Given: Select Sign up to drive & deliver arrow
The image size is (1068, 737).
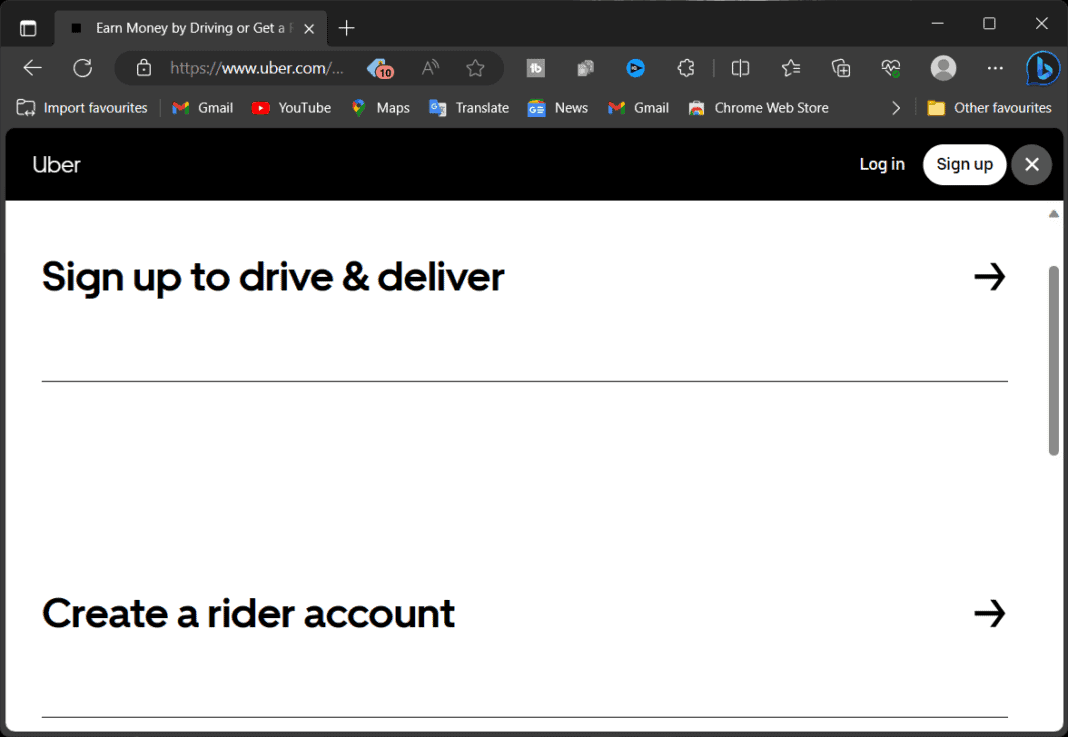Looking at the screenshot, I should [x=990, y=277].
